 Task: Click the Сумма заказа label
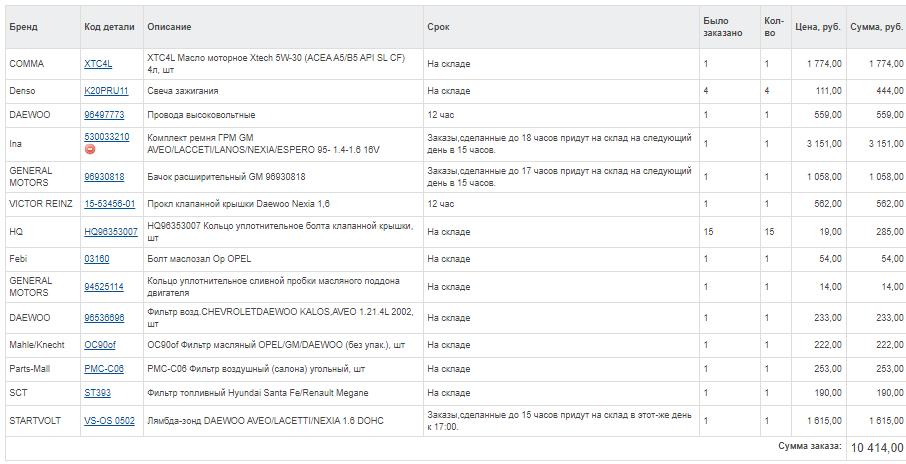pyautogui.click(x=810, y=446)
